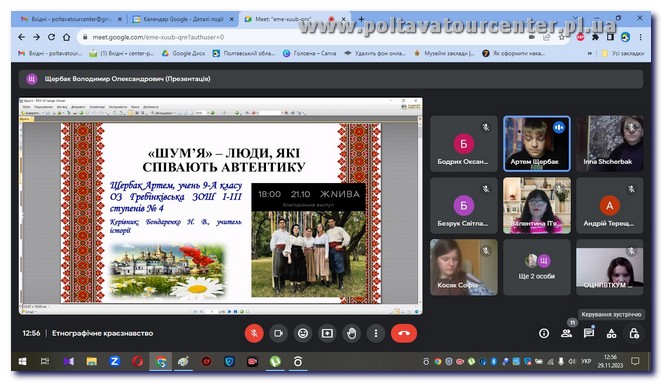
Task: Open the extensions puzzle icon
Action: (x=595, y=37)
